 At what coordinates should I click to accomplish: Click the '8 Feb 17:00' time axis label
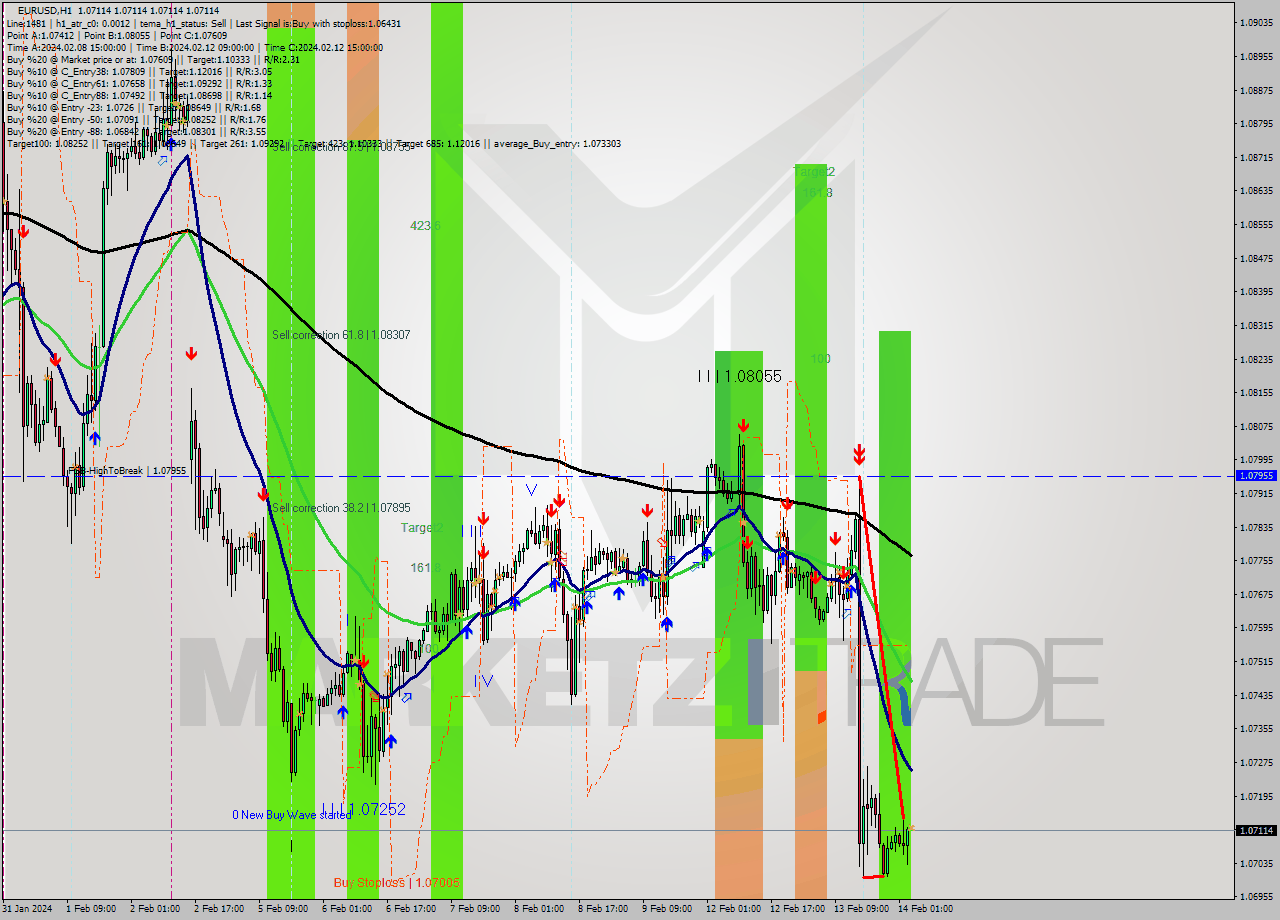(602, 909)
